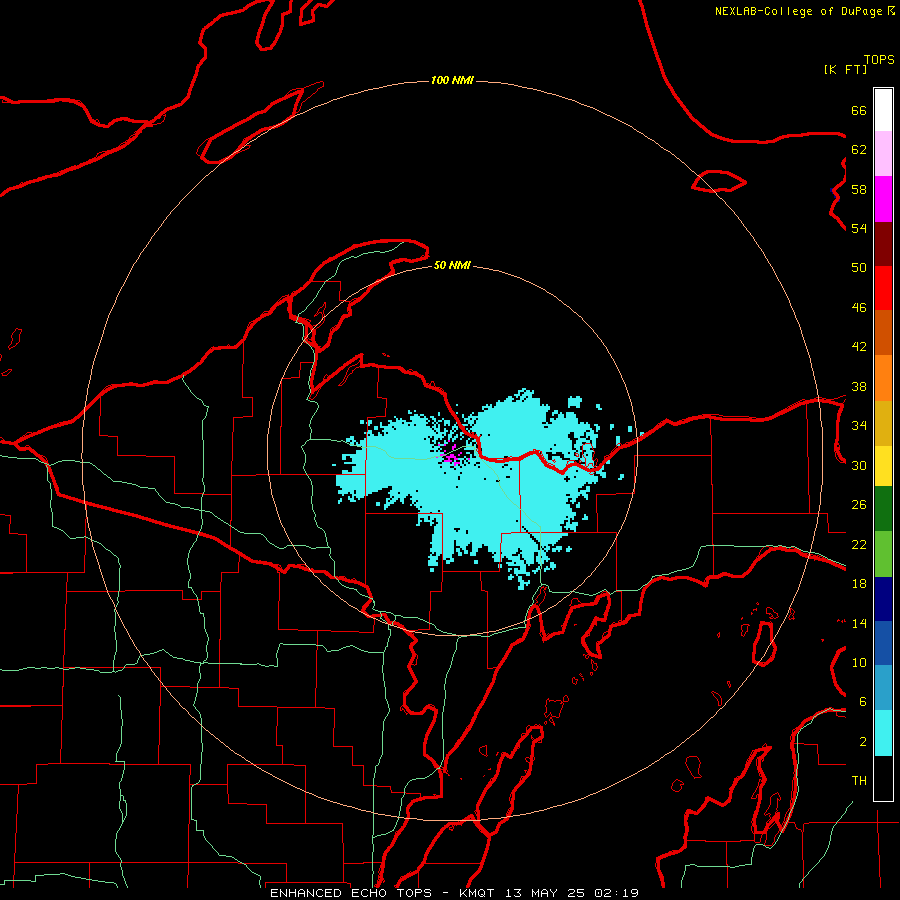Click the gold 34 kft legend swatch
This screenshot has width=900, height=900.
883,423
